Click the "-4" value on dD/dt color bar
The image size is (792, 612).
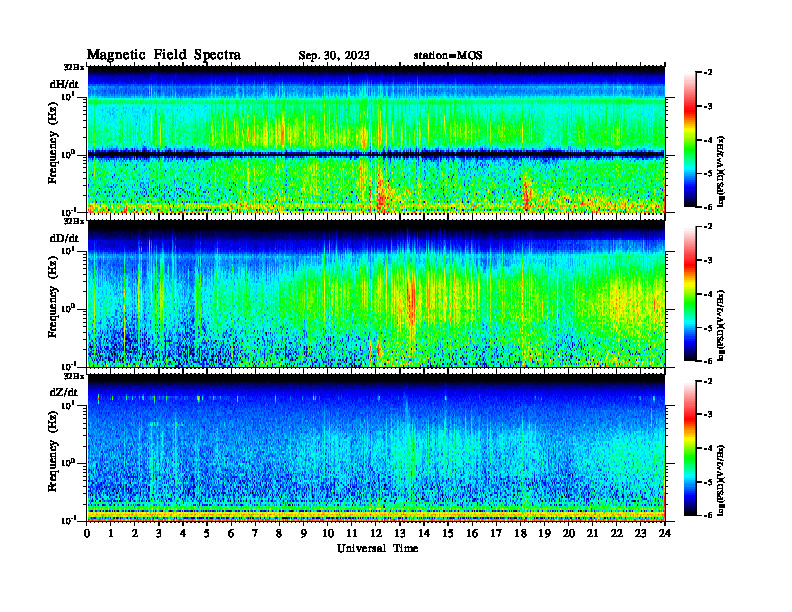pos(707,294)
